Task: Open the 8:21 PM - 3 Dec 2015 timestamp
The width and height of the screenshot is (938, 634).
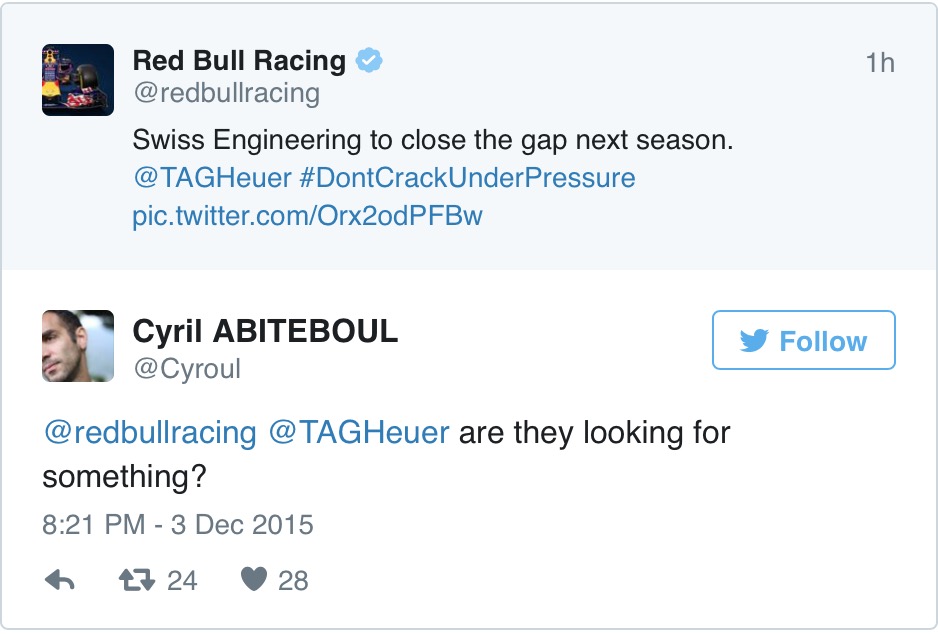Action: (178, 525)
